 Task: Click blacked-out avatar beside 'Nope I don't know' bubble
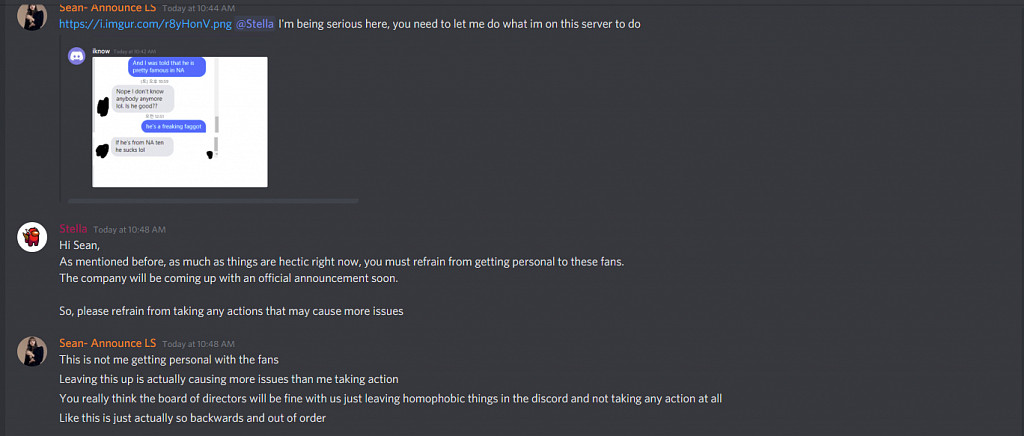[x=102, y=105]
